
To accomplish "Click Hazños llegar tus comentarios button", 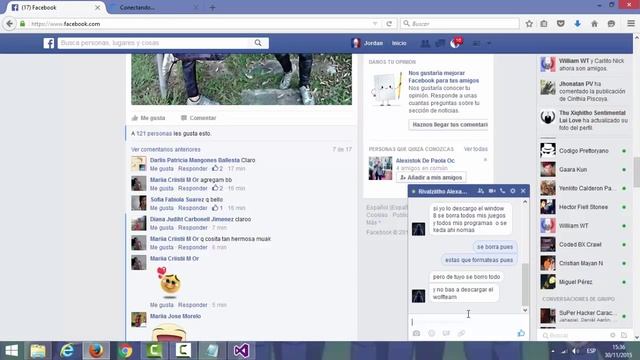I will coord(449,124).
